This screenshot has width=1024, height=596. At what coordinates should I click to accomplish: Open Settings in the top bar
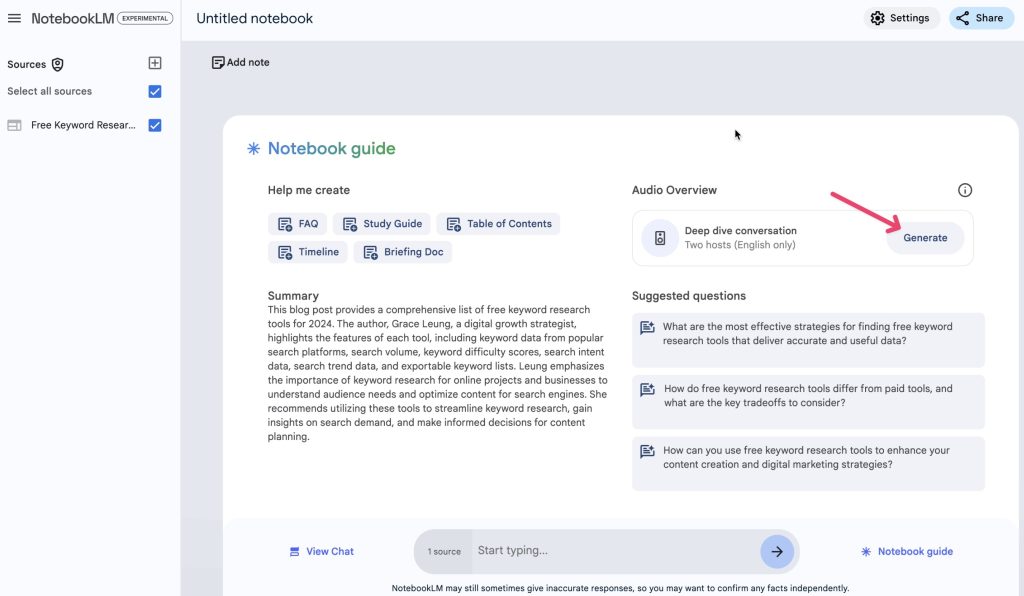click(900, 18)
